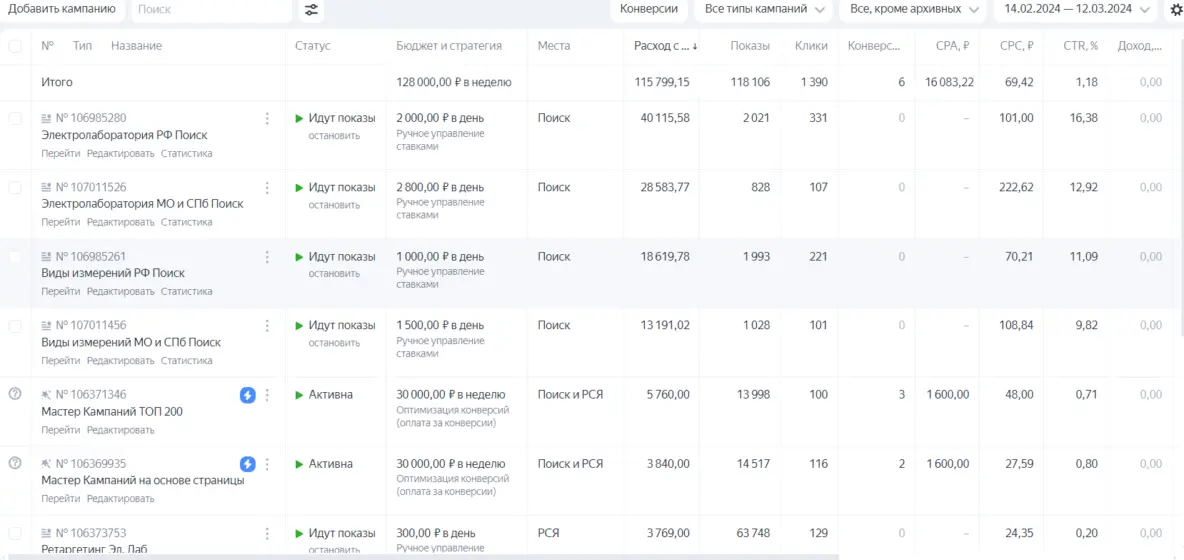Viewport: 1184px width, 560px height.
Task: Sort by CTR, % column header
Action: [x=1081, y=46]
